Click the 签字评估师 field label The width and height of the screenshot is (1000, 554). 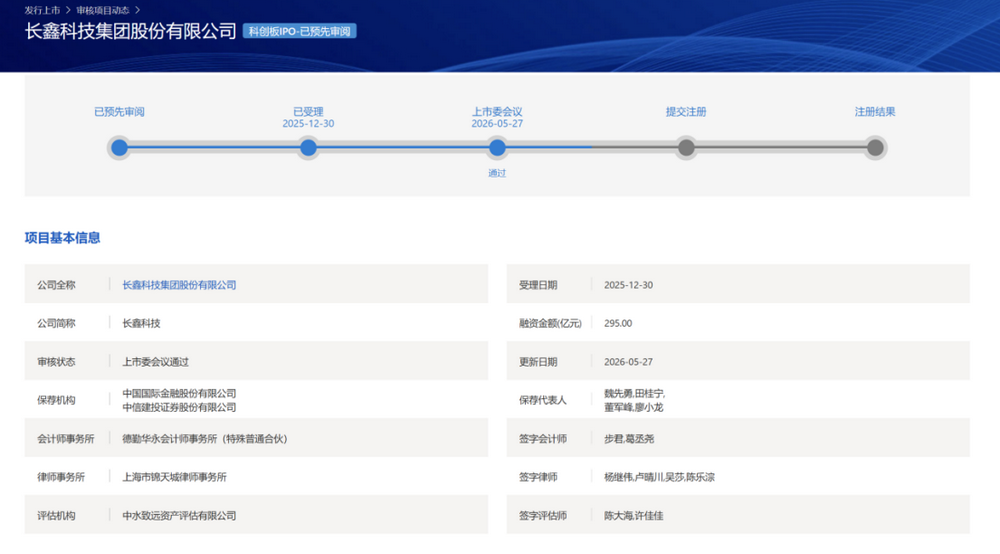tap(543, 515)
